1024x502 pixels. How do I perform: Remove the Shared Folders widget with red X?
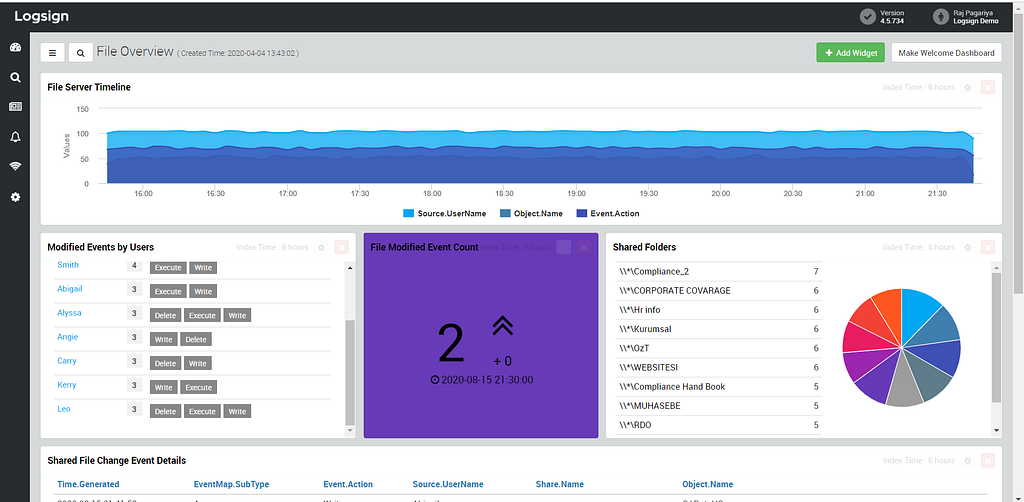(x=988, y=247)
